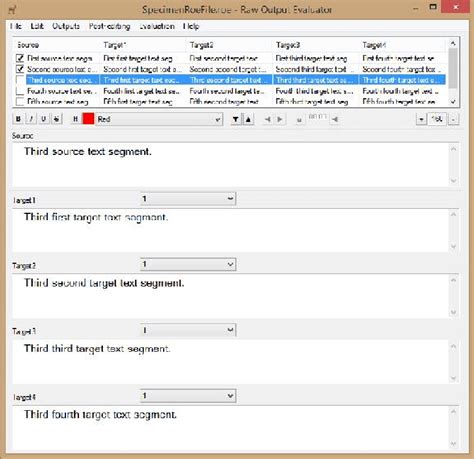Open the Edit menu

click(37, 26)
